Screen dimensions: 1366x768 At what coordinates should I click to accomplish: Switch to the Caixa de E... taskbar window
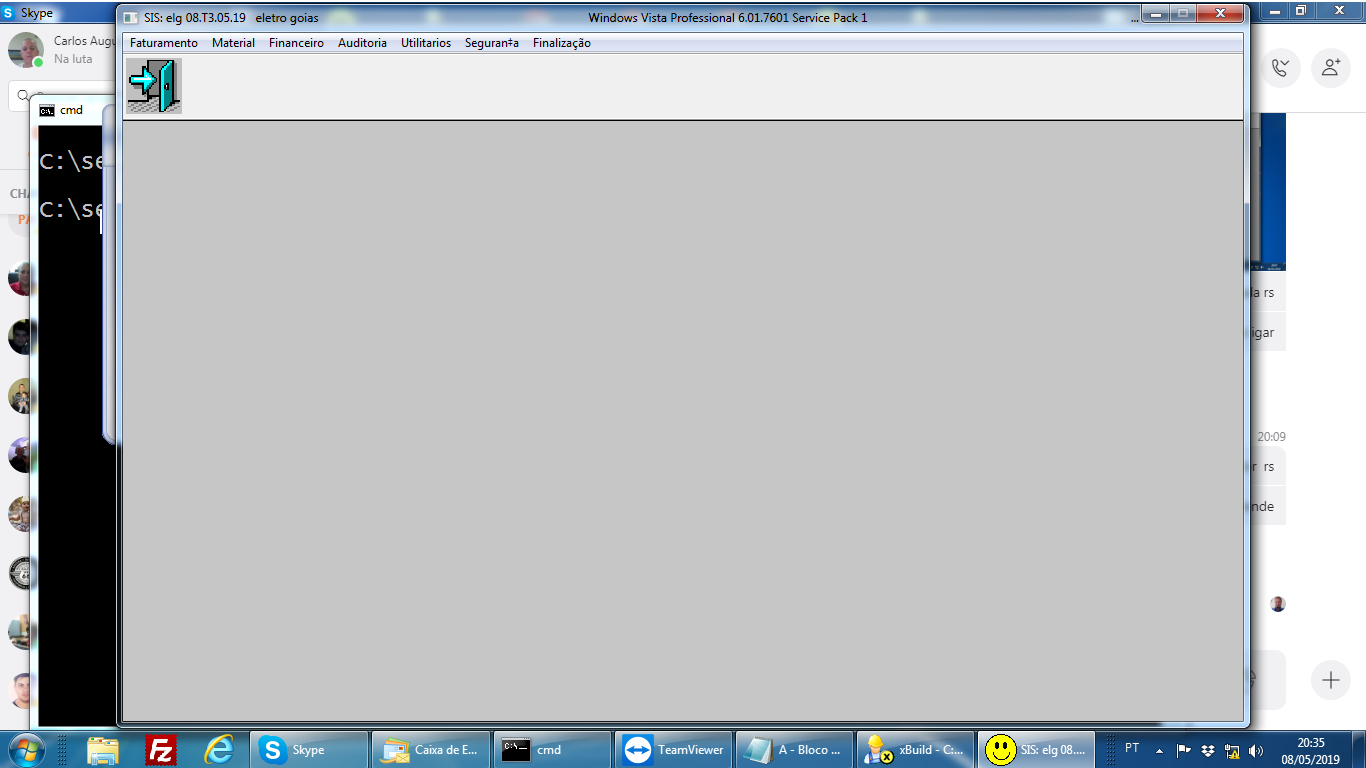click(430, 749)
